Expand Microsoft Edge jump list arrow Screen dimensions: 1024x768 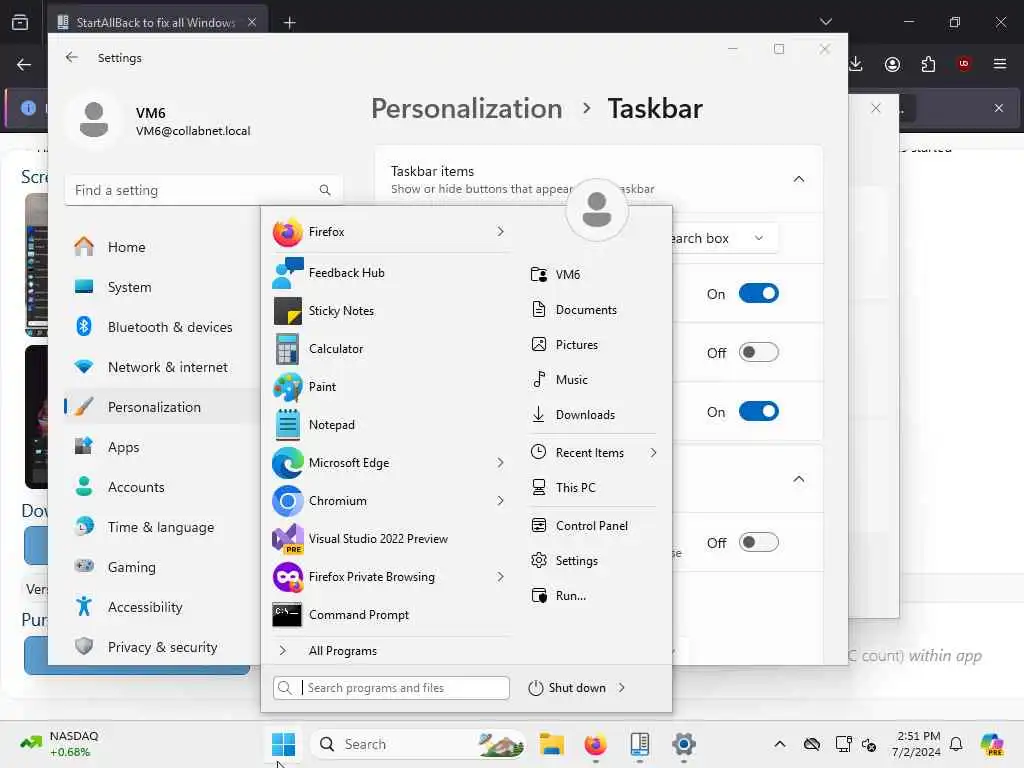500,462
